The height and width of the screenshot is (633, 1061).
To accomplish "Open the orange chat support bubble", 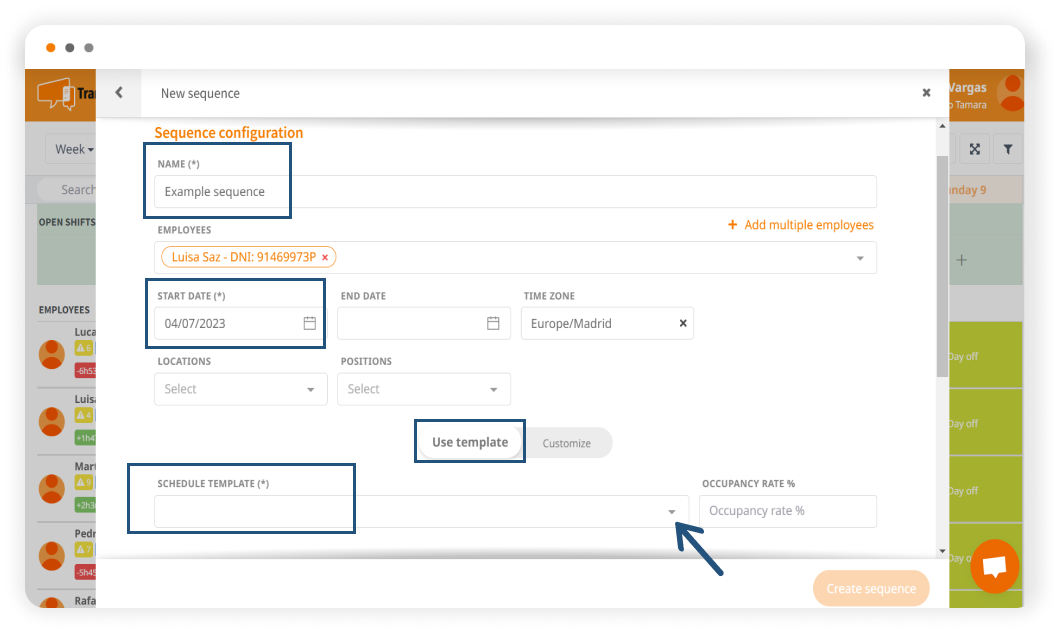I will tap(994, 566).
